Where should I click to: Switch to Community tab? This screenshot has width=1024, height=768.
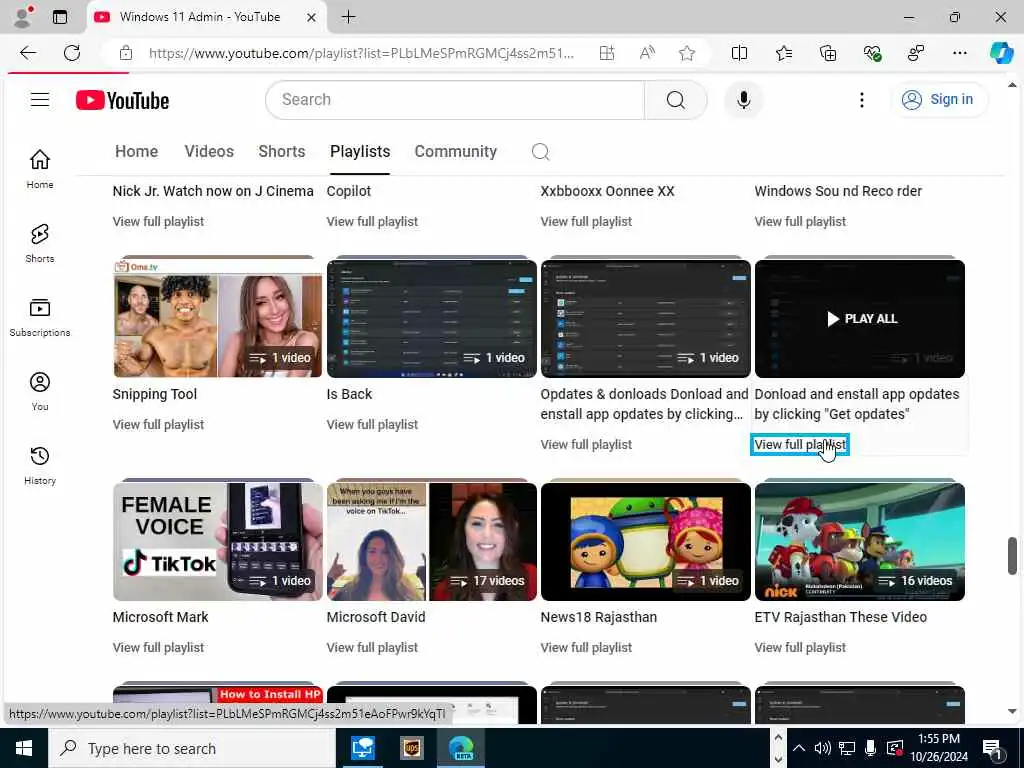tap(456, 152)
